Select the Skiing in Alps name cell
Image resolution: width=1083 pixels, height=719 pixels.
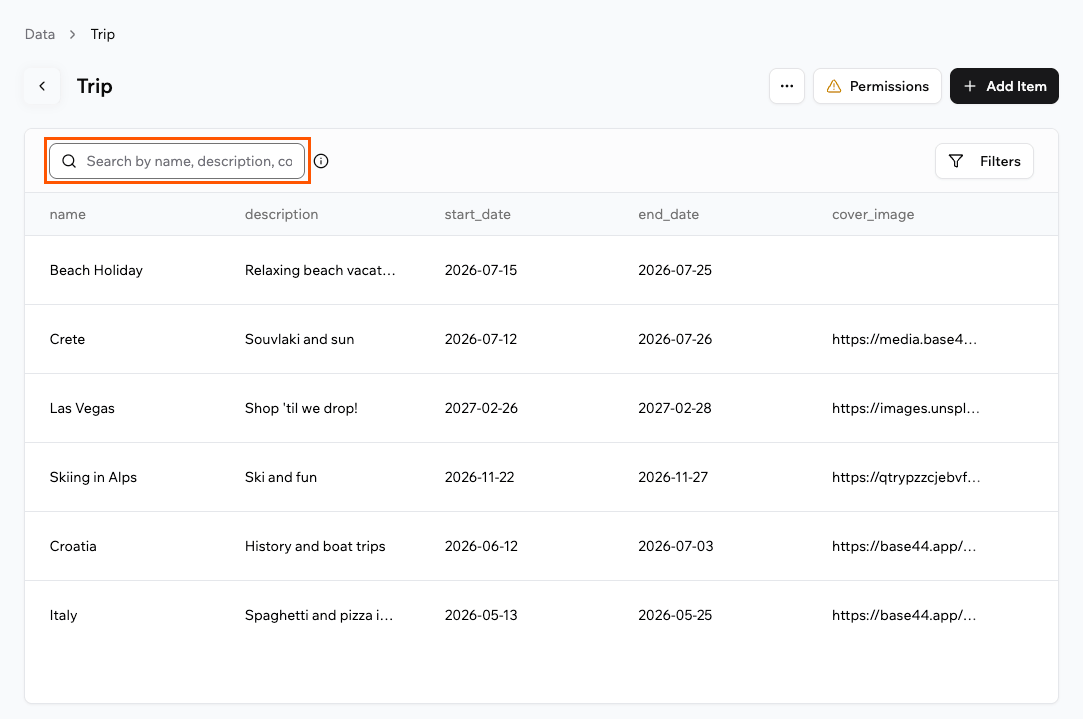click(93, 477)
